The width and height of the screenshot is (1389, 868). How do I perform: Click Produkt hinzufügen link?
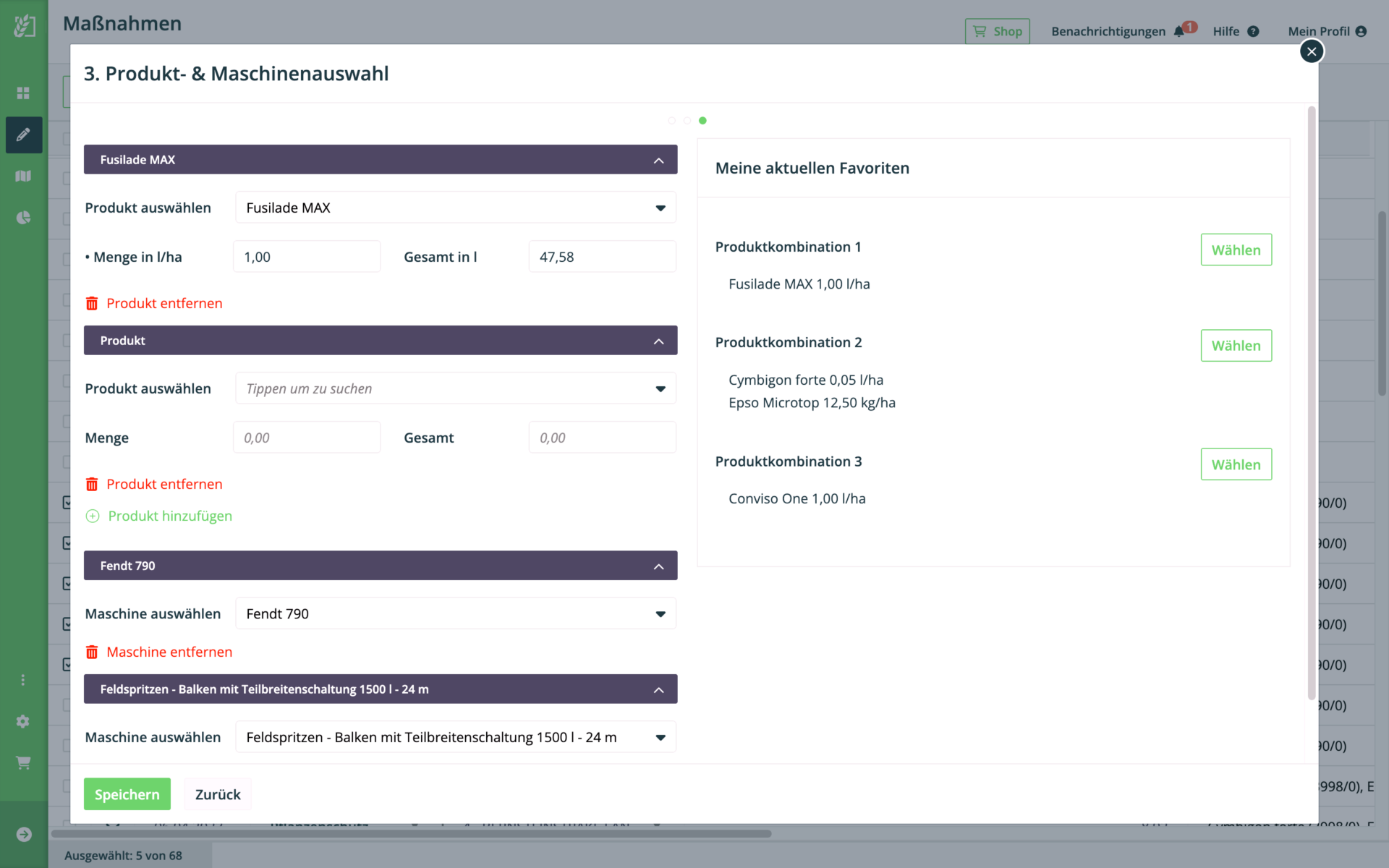pyautogui.click(x=170, y=516)
